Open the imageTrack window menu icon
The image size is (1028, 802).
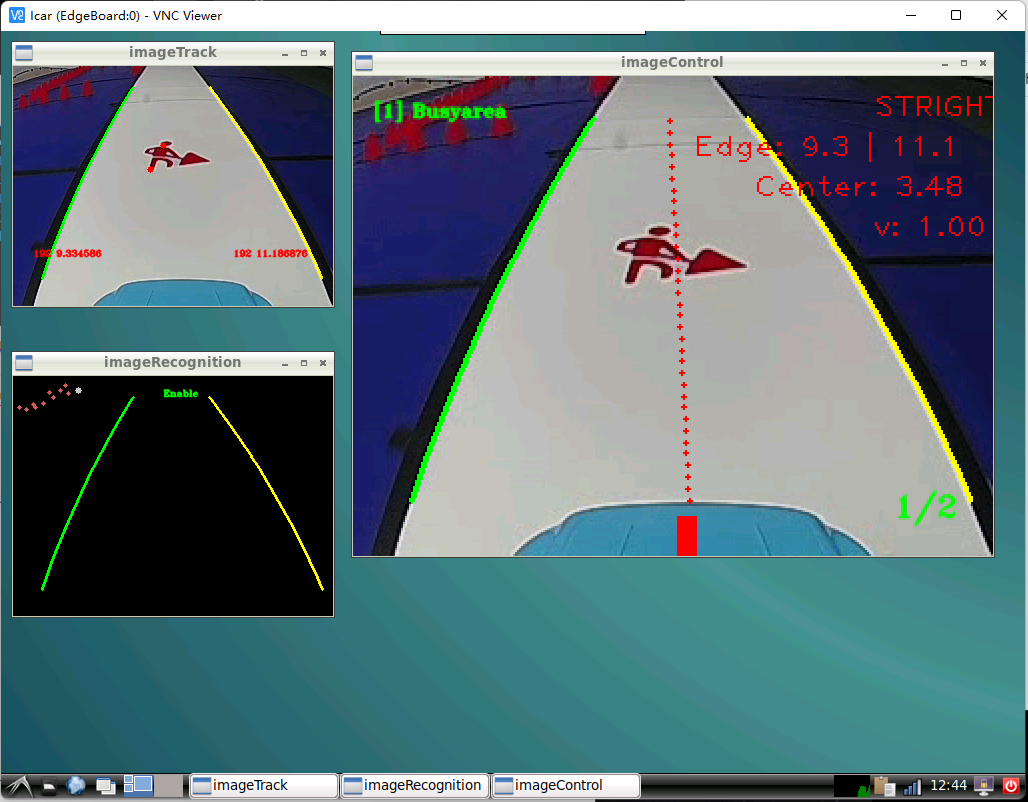pos(24,52)
